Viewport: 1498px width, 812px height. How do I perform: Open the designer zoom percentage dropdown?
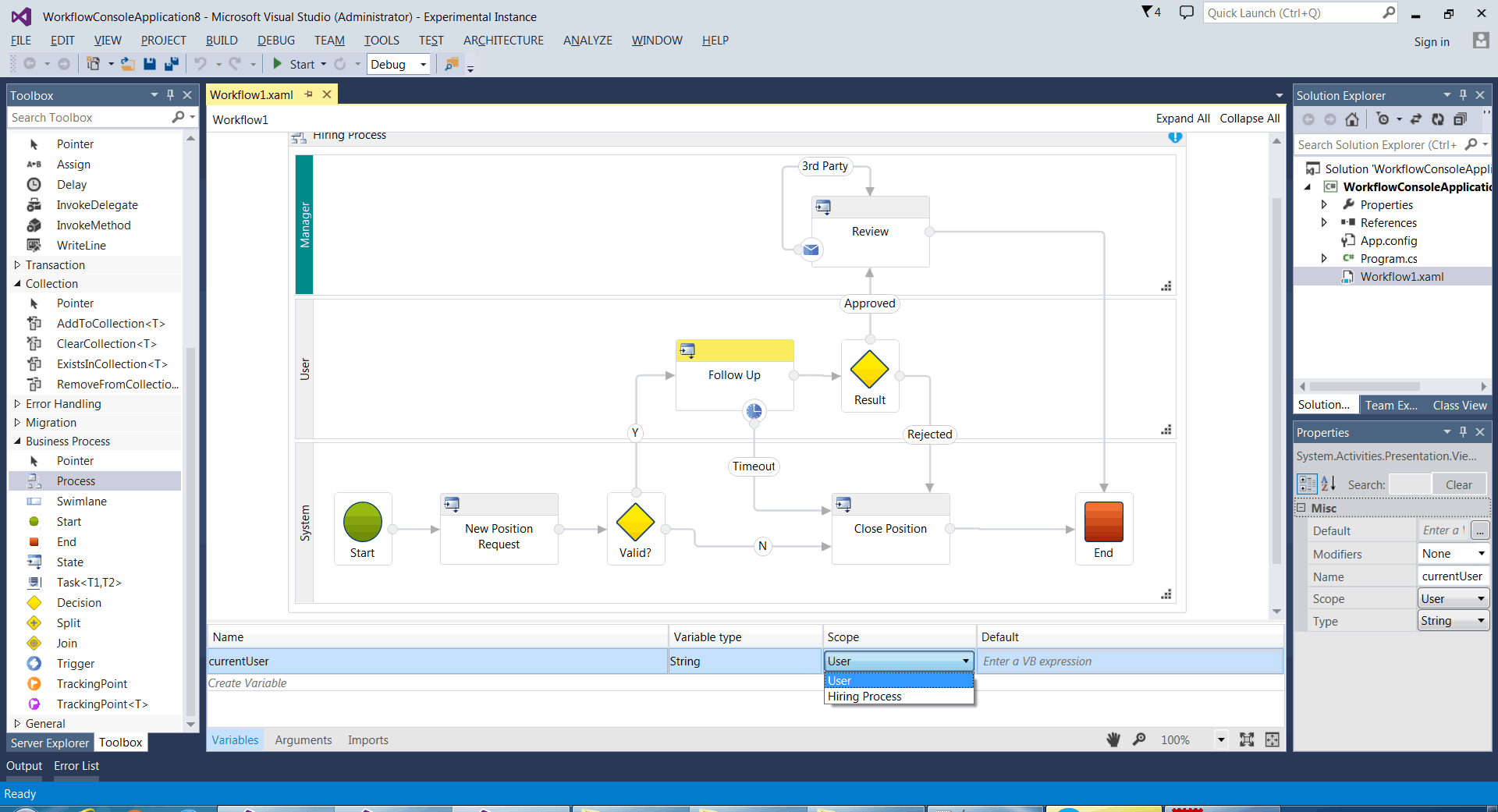(1221, 739)
